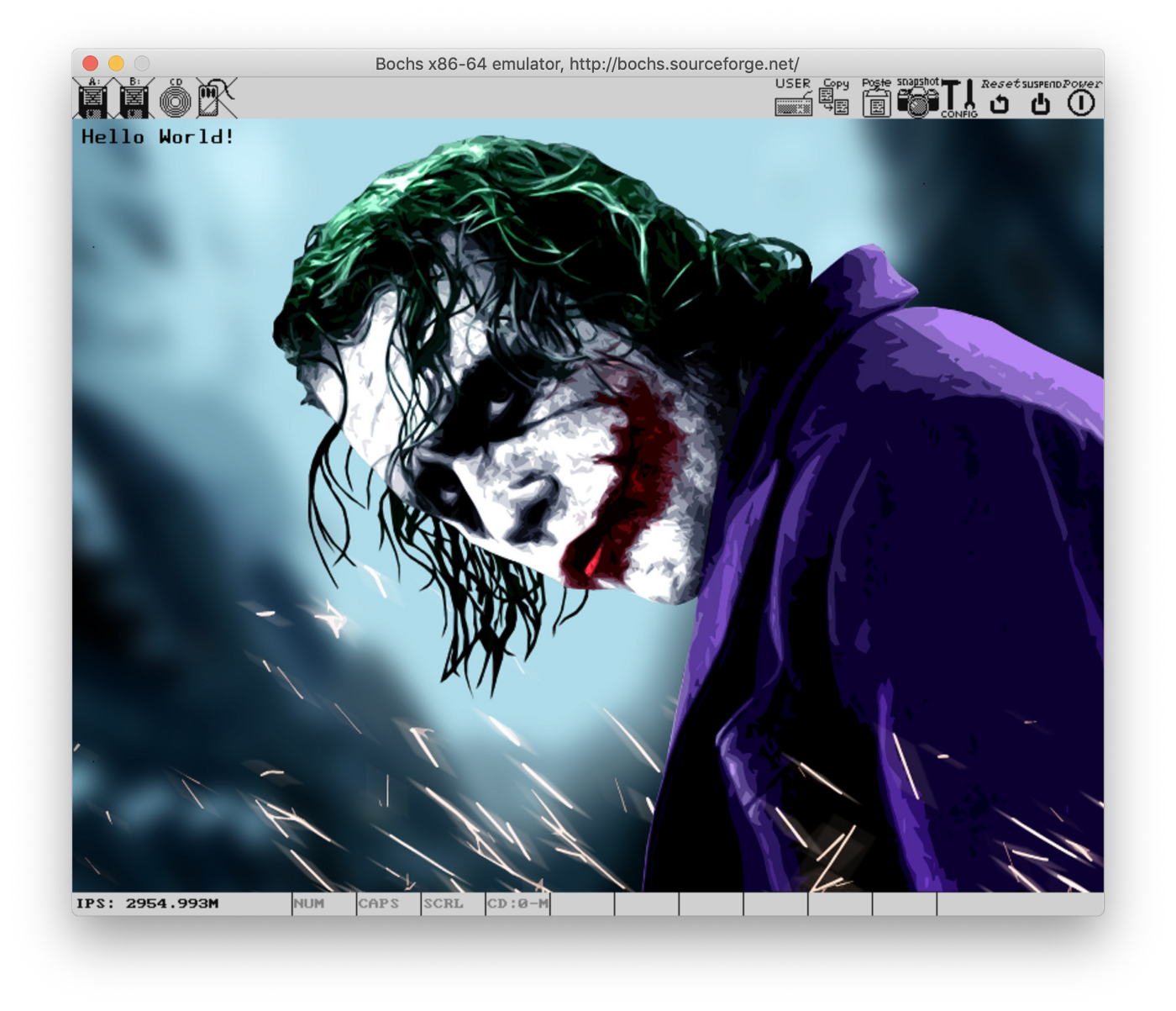This screenshot has height=1011, width=1176.
Task: Close the Bochs emulator window
Action: 91,63
